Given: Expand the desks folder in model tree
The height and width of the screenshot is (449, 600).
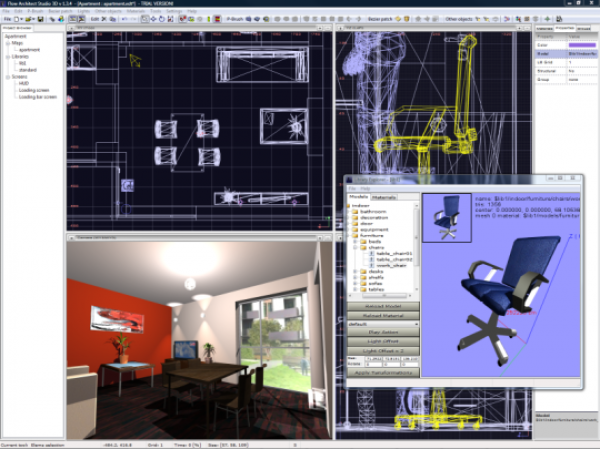Looking at the screenshot, I should (355, 271).
